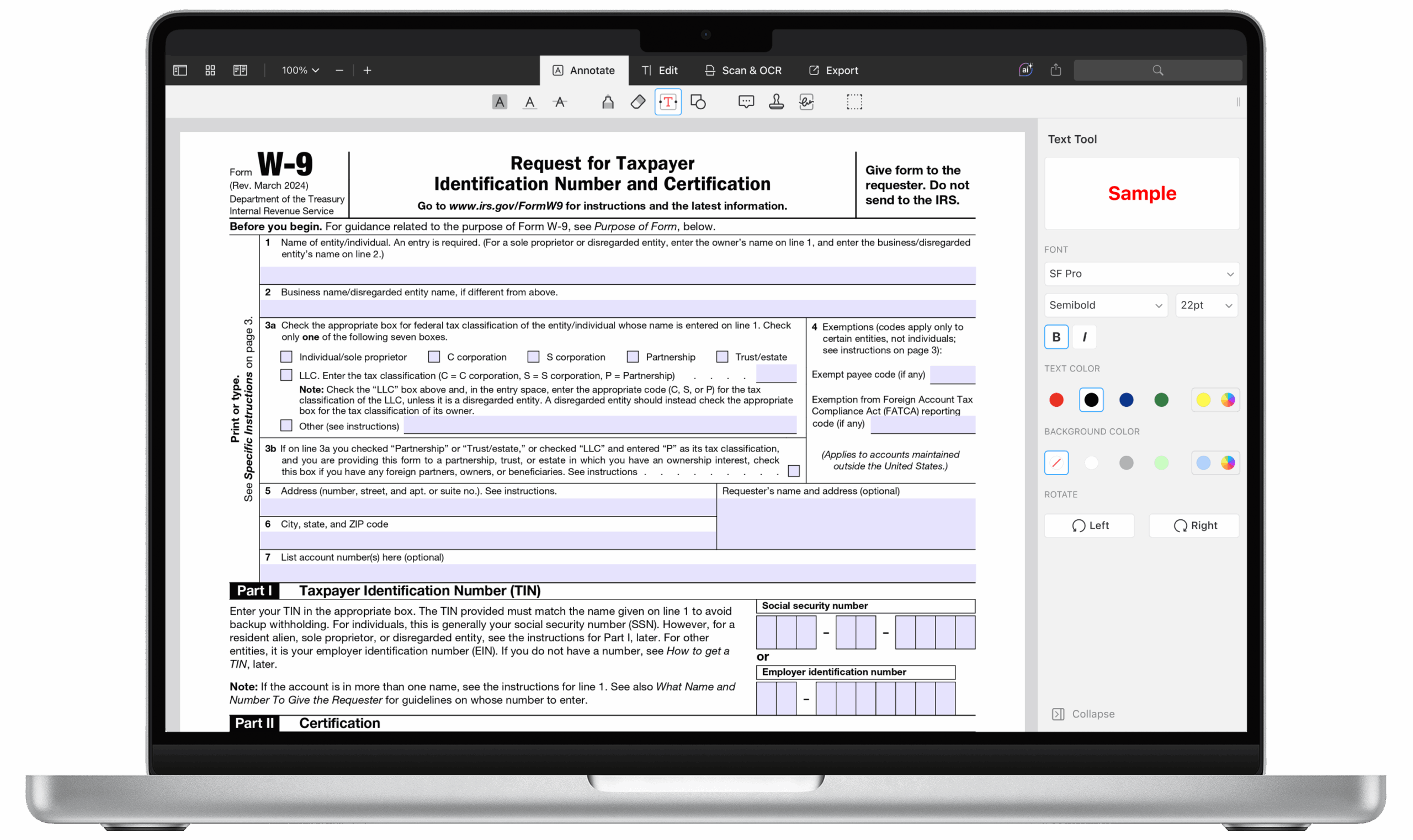
Task: Open the AI assistant
Action: [x=1025, y=70]
